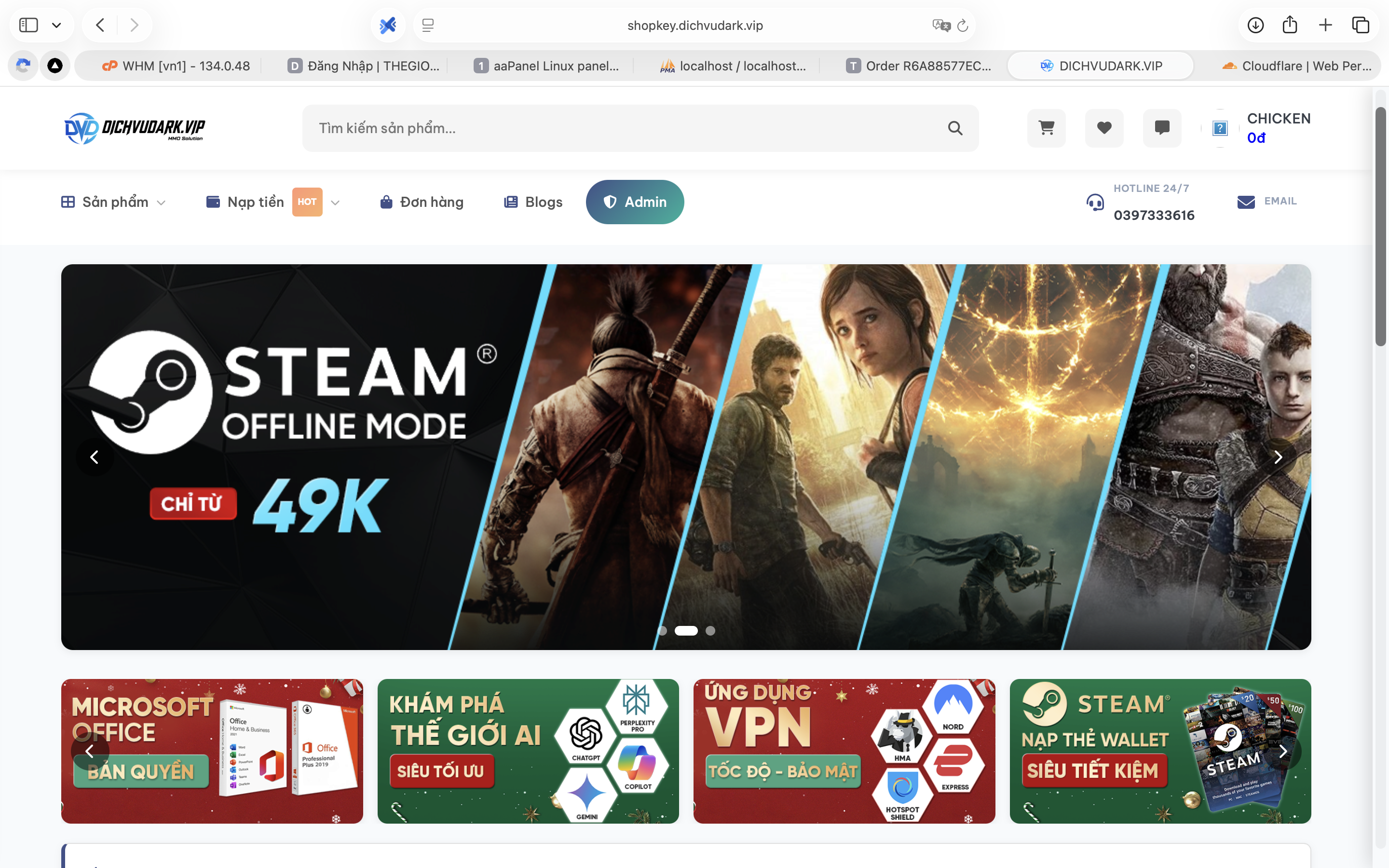Show previous slide in main banner
Screen dimensions: 1389x868
tap(94, 457)
